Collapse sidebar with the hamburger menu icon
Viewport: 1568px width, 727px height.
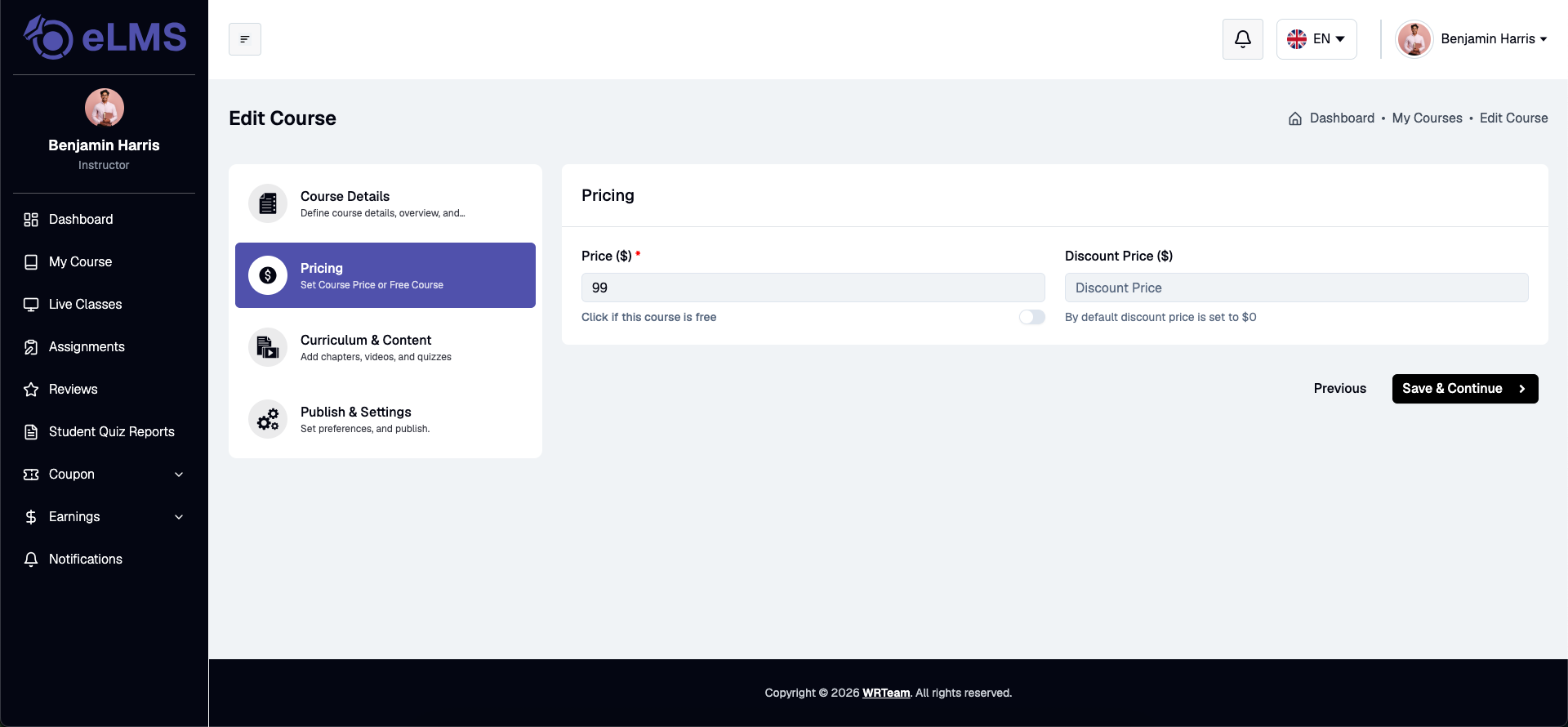click(245, 39)
